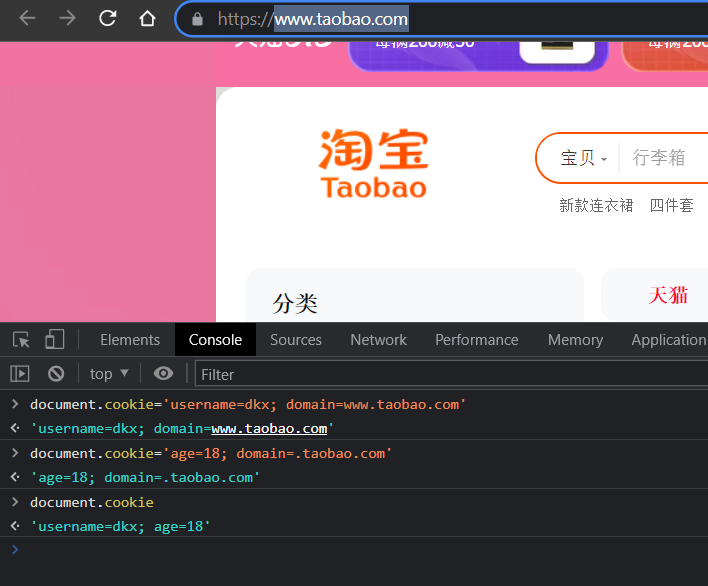The image size is (708, 586).
Task: Toggle the device toolbar
Action: tap(55, 339)
